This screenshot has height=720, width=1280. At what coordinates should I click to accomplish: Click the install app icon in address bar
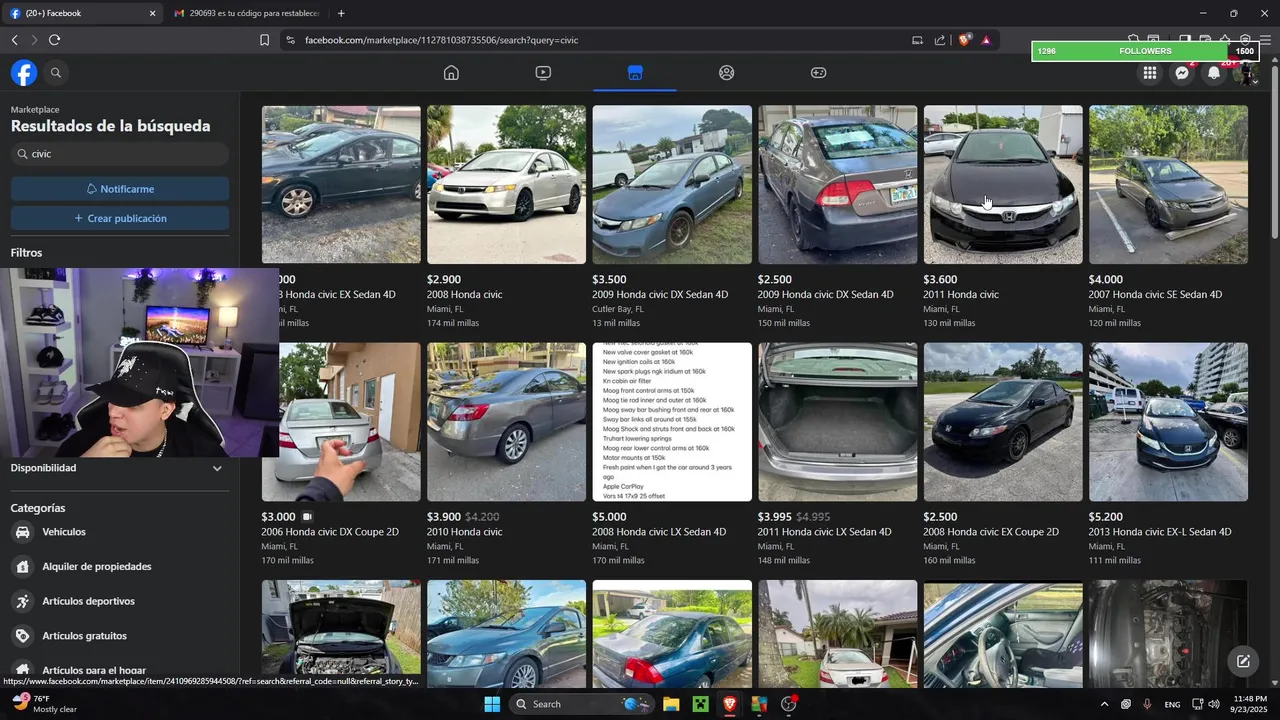(x=917, y=40)
